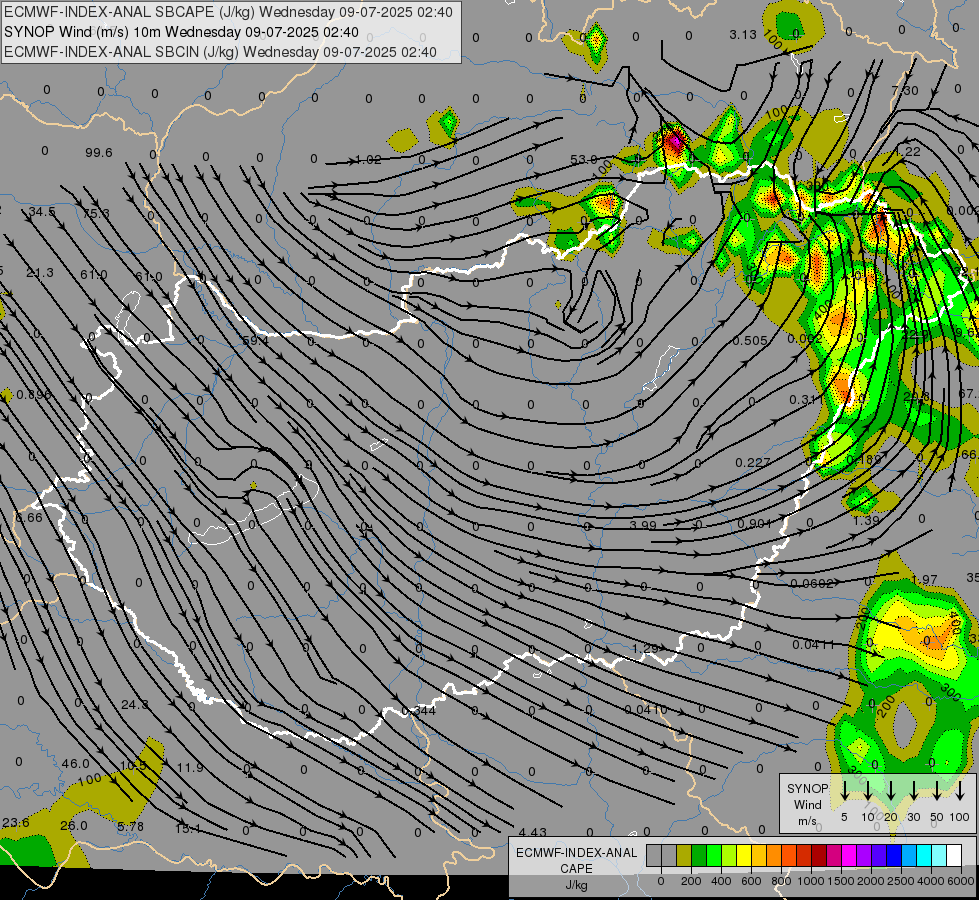Screen dimensions: 979x900
Task: Click the 7.30 value on the map
Action: 905,91
